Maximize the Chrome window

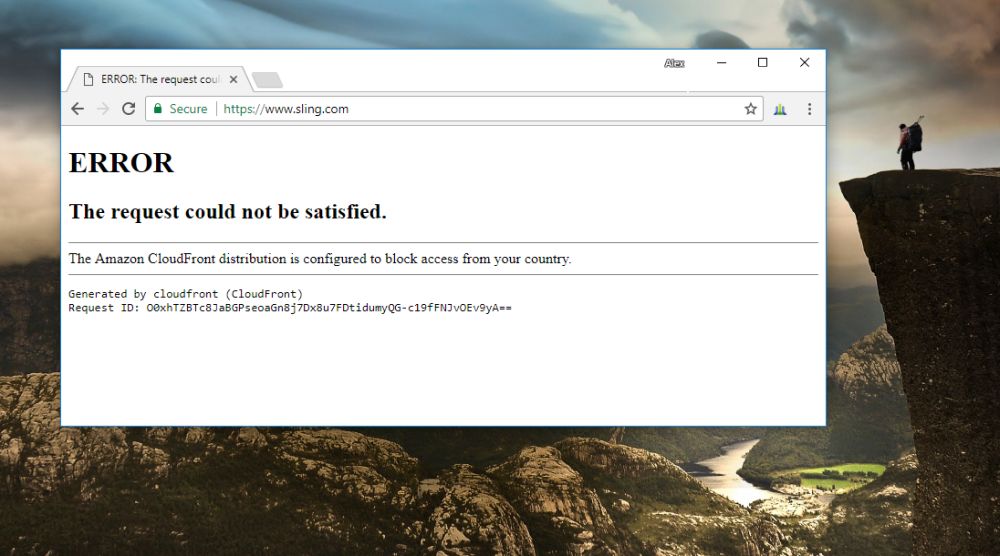[762, 62]
